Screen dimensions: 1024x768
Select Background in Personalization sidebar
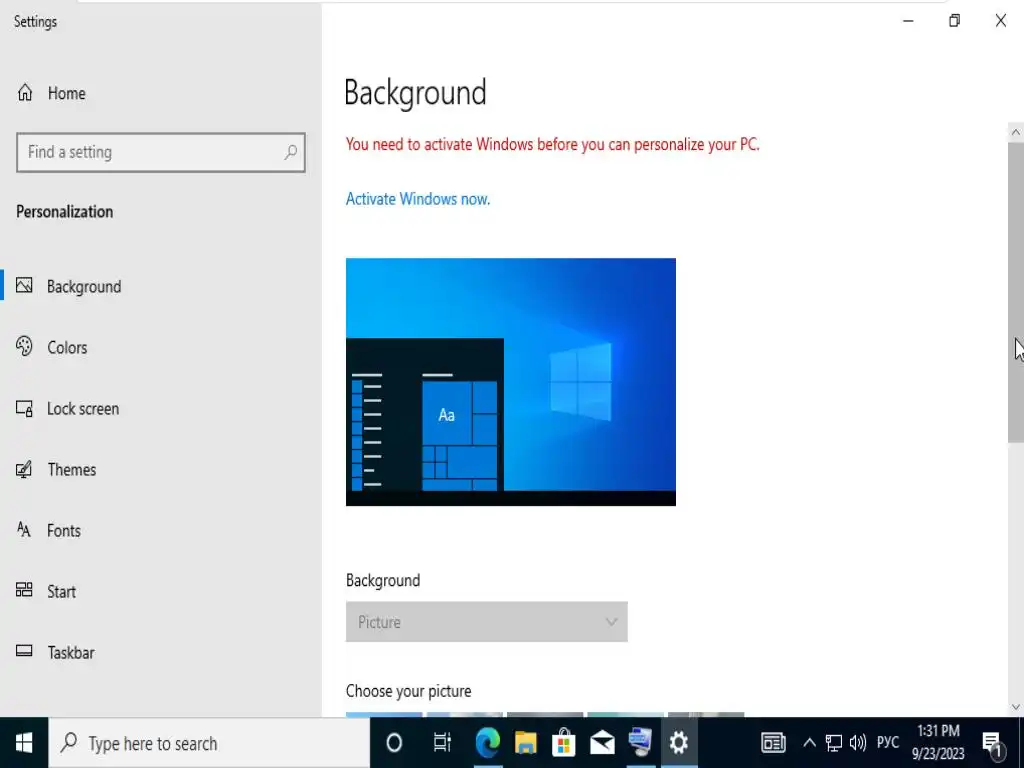(x=161, y=287)
